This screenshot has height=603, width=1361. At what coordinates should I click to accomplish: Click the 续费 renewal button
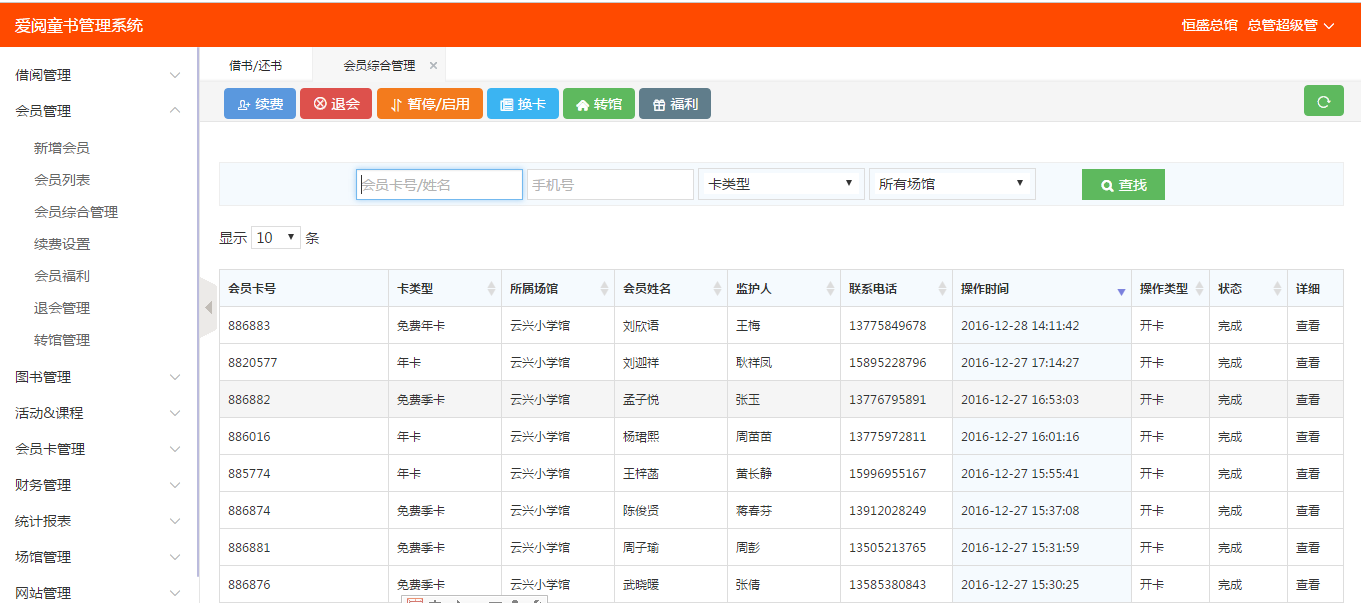click(x=260, y=104)
